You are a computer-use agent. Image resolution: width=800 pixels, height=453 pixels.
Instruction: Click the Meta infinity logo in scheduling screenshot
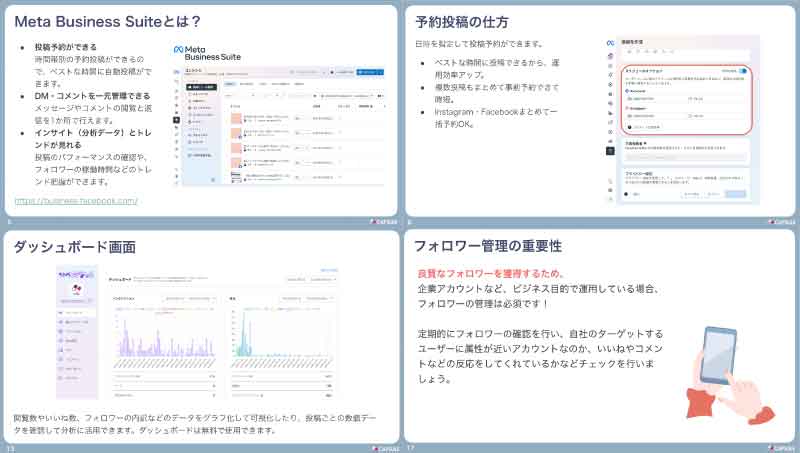pos(609,44)
